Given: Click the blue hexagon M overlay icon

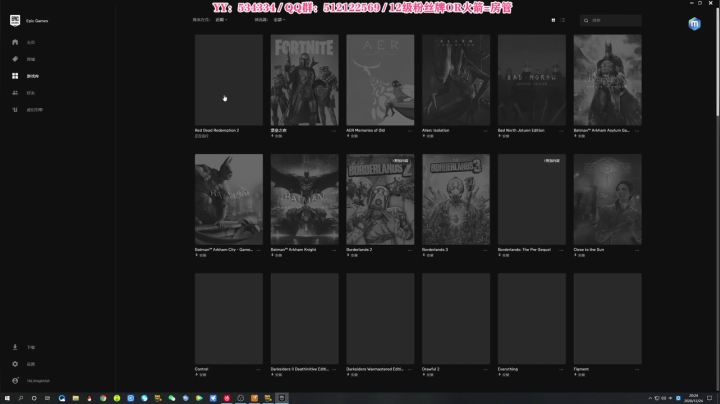Looking at the screenshot, I should pyautogui.click(x=694, y=23).
